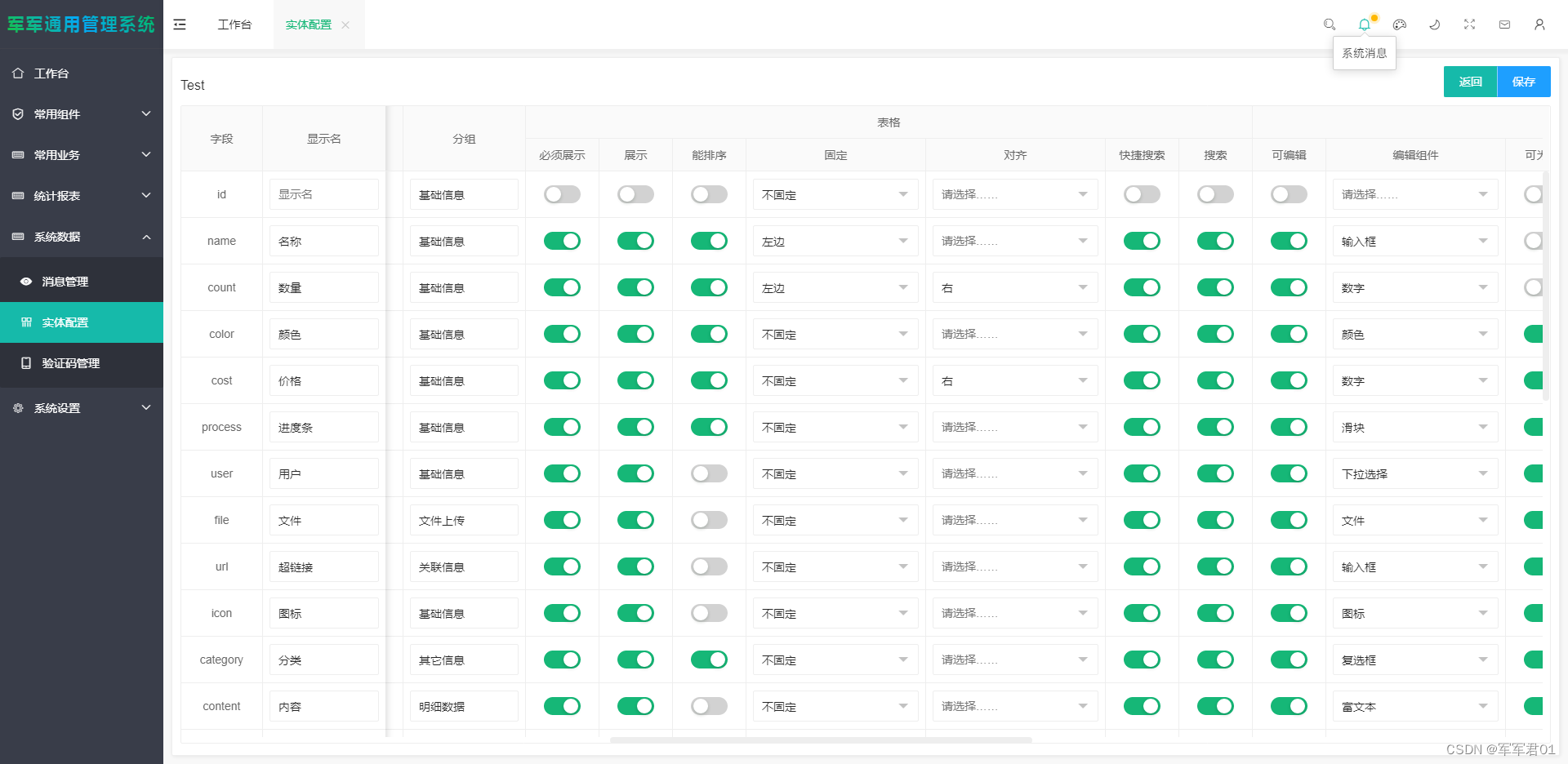1568x764 pixels.
Task: Disable 快捷搜索 toggle for count row
Action: [1142, 287]
